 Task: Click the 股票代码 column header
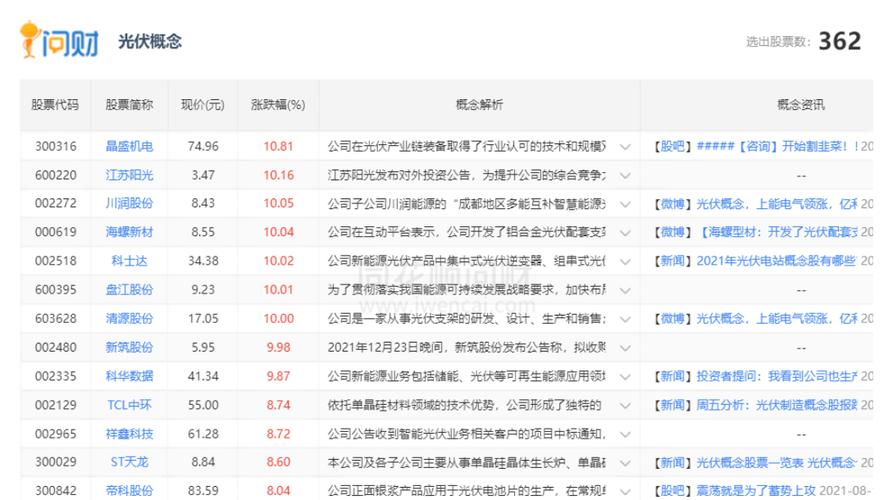click(x=55, y=105)
